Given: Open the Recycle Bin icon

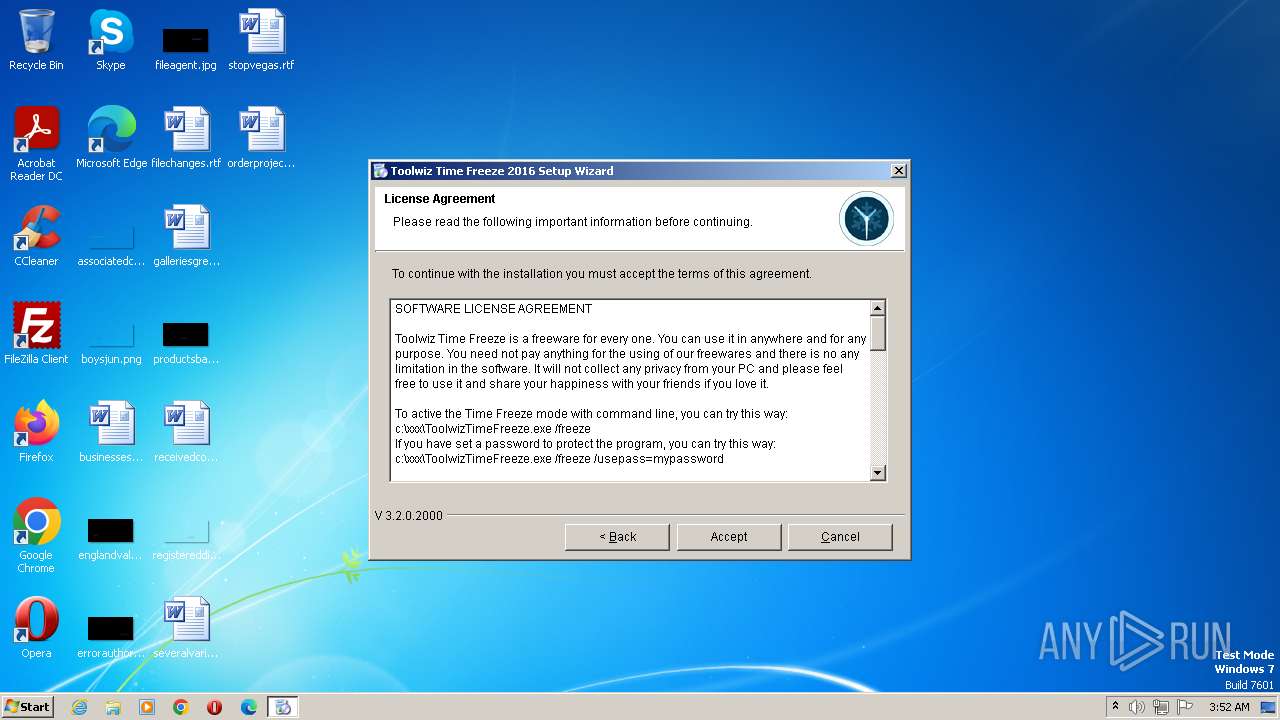Looking at the screenshot, I should 36,40.
